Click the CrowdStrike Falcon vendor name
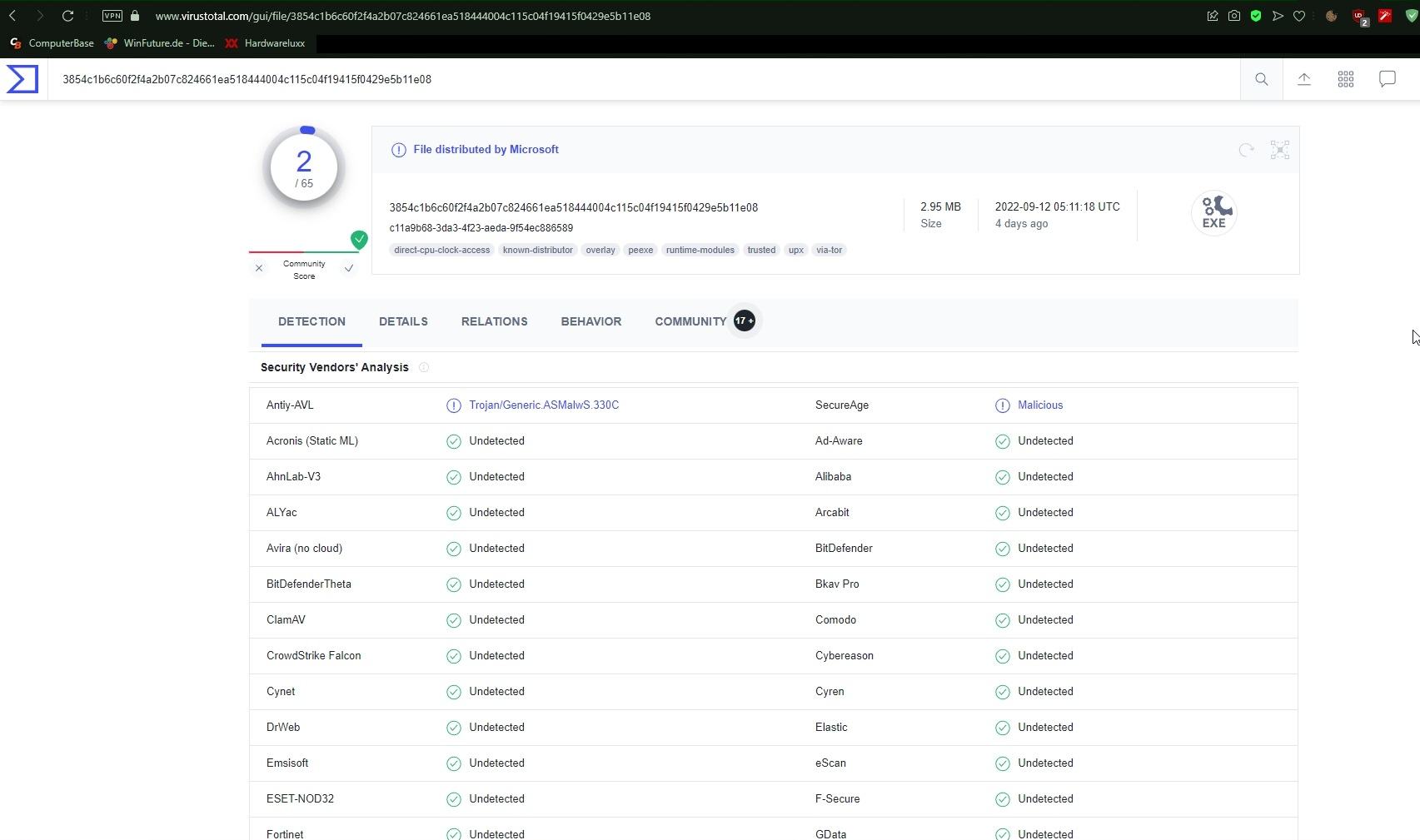This screenshot has width=1420, height=840. tap(314, 656)
